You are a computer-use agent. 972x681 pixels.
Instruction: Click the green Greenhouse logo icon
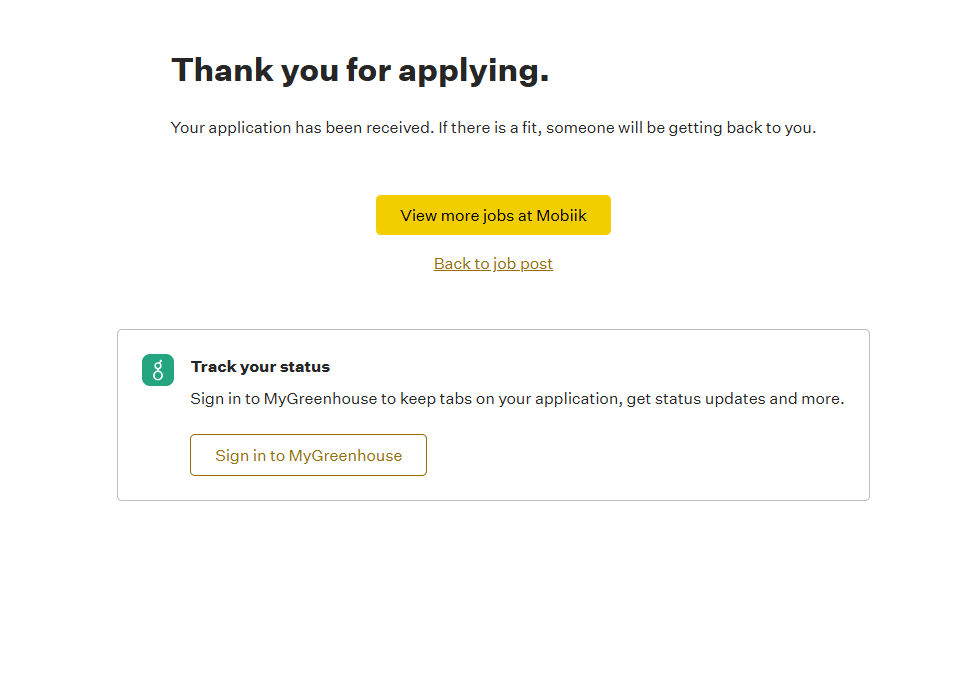click(x=158, y=370)
